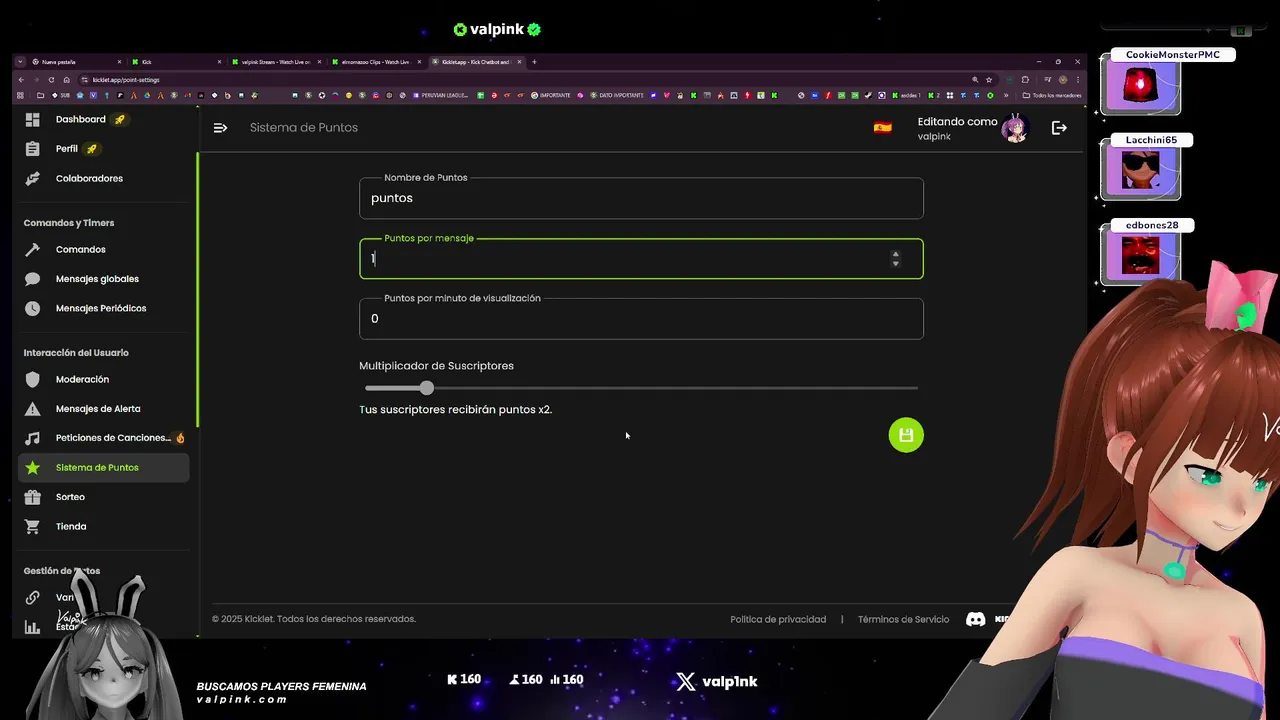Collapse the sidebar with the hamburger menu icon
1280x720 pixels.
[x=220, y=128]
